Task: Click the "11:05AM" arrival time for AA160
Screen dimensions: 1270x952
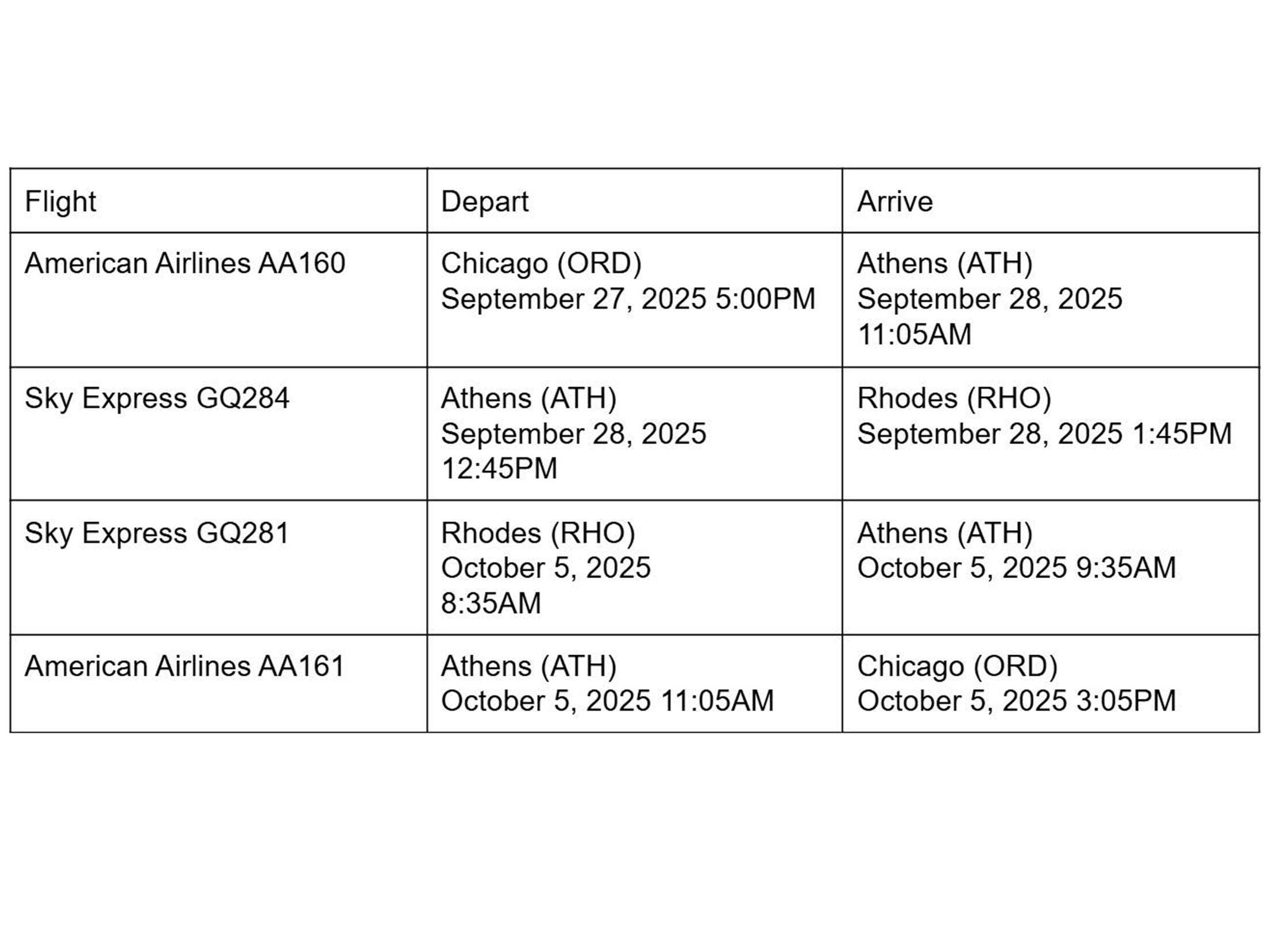Action: coord(914,334)
